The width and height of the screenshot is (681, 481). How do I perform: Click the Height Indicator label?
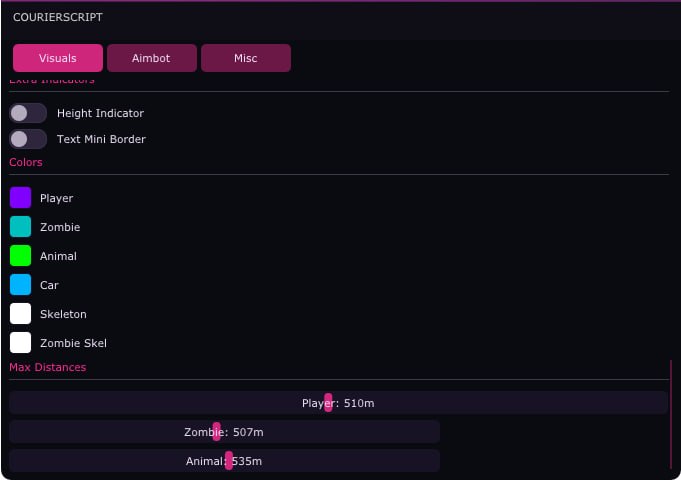[x=100, y=113]
